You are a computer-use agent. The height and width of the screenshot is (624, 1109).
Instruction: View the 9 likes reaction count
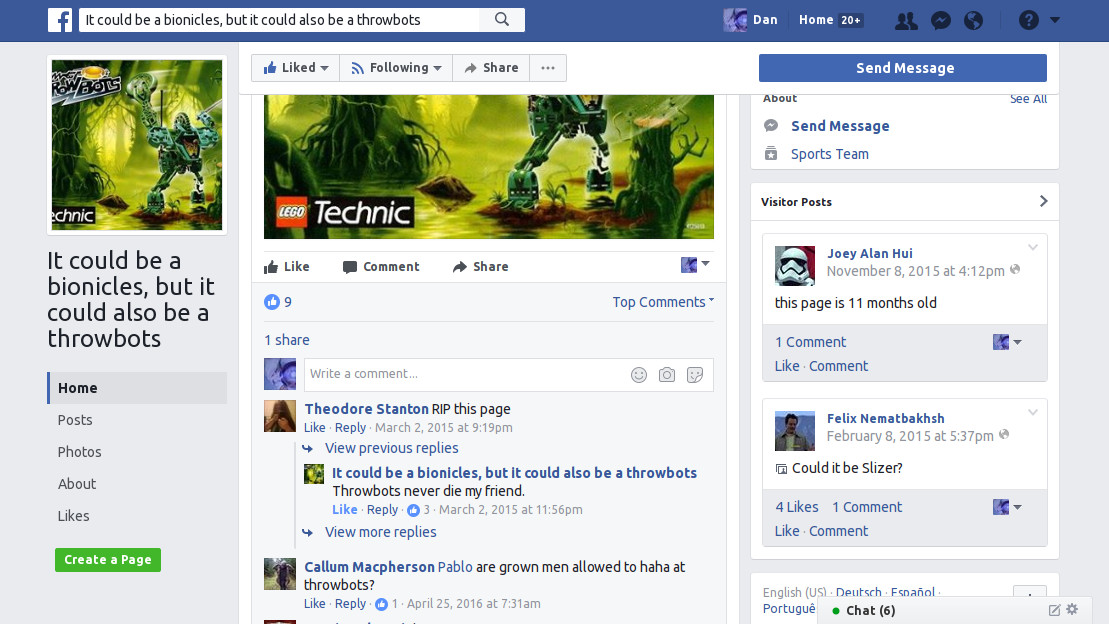278,302
